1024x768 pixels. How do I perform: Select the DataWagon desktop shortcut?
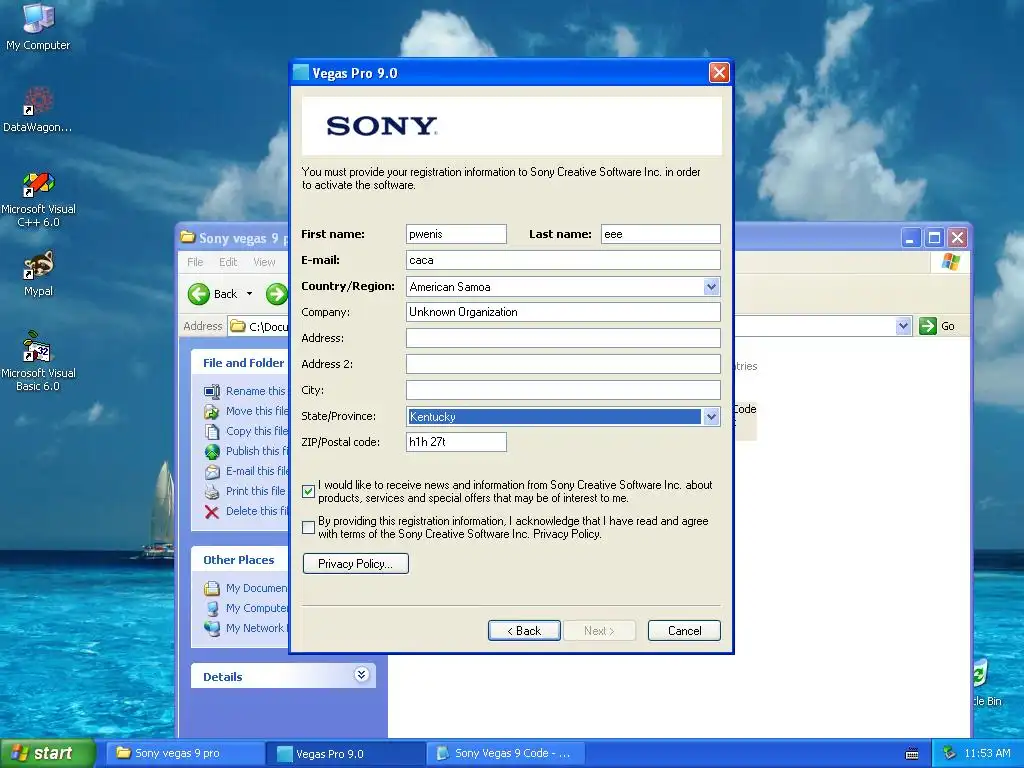point(37,109)
